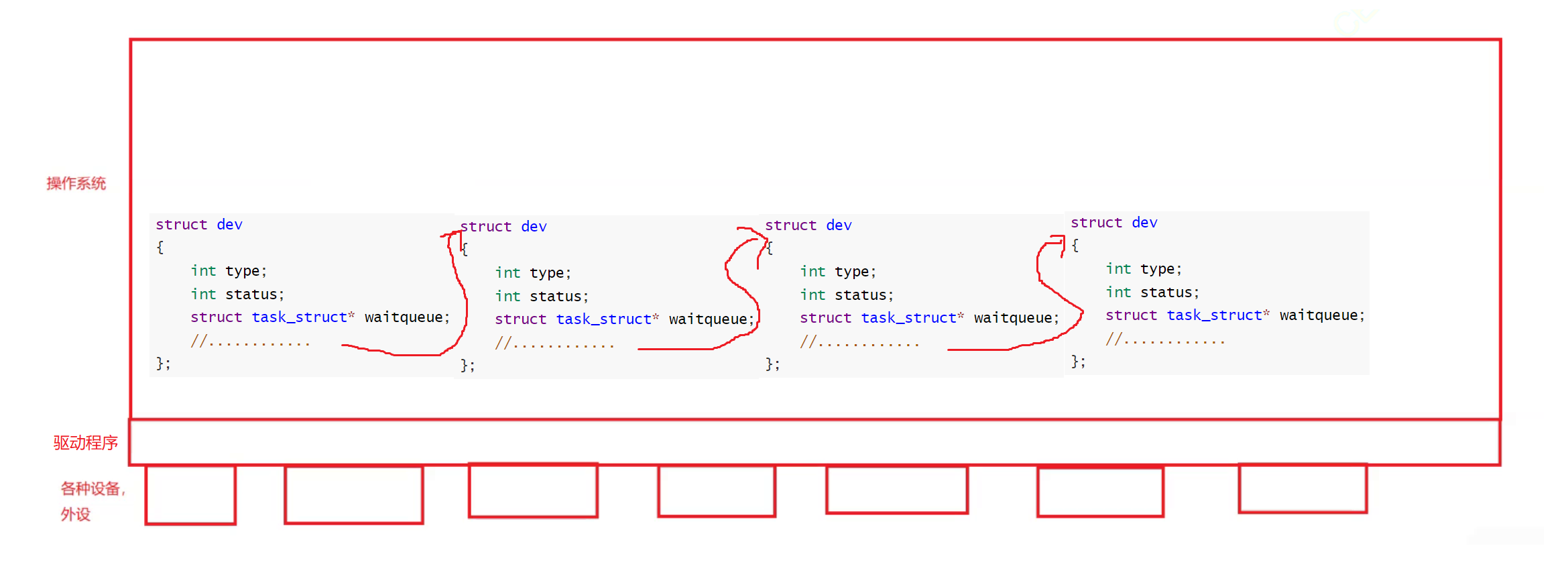Click 'waitqueue;' in leftmost code block

point(408,317)
